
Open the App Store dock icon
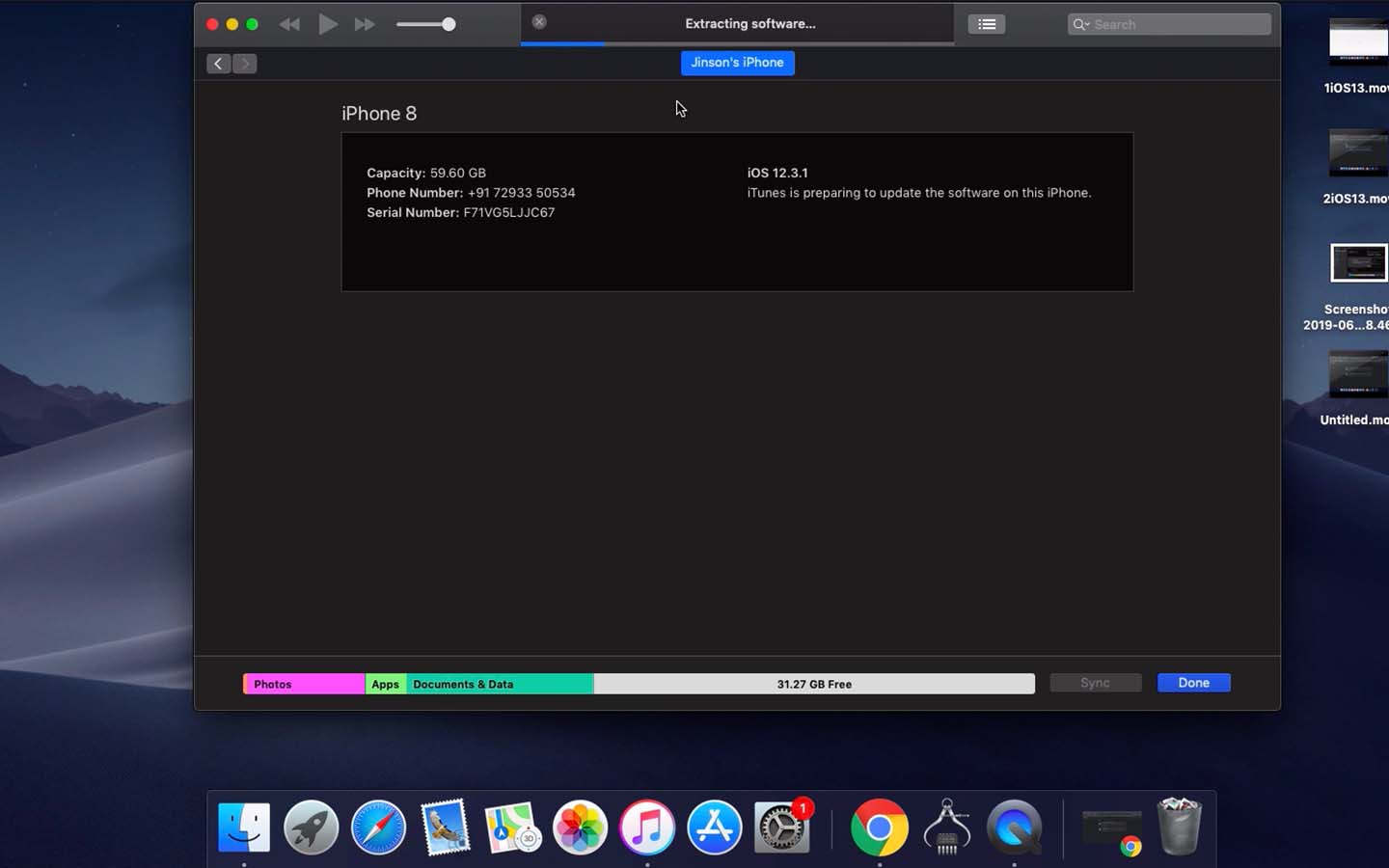(x=715, y=827)
